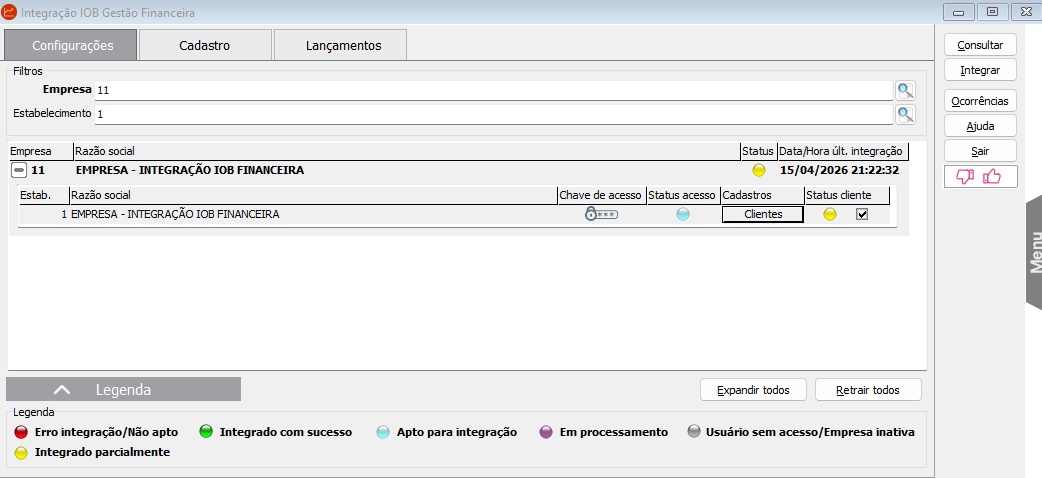
Task: Minimize the Integração IOB window
Action: coord(958,12)
